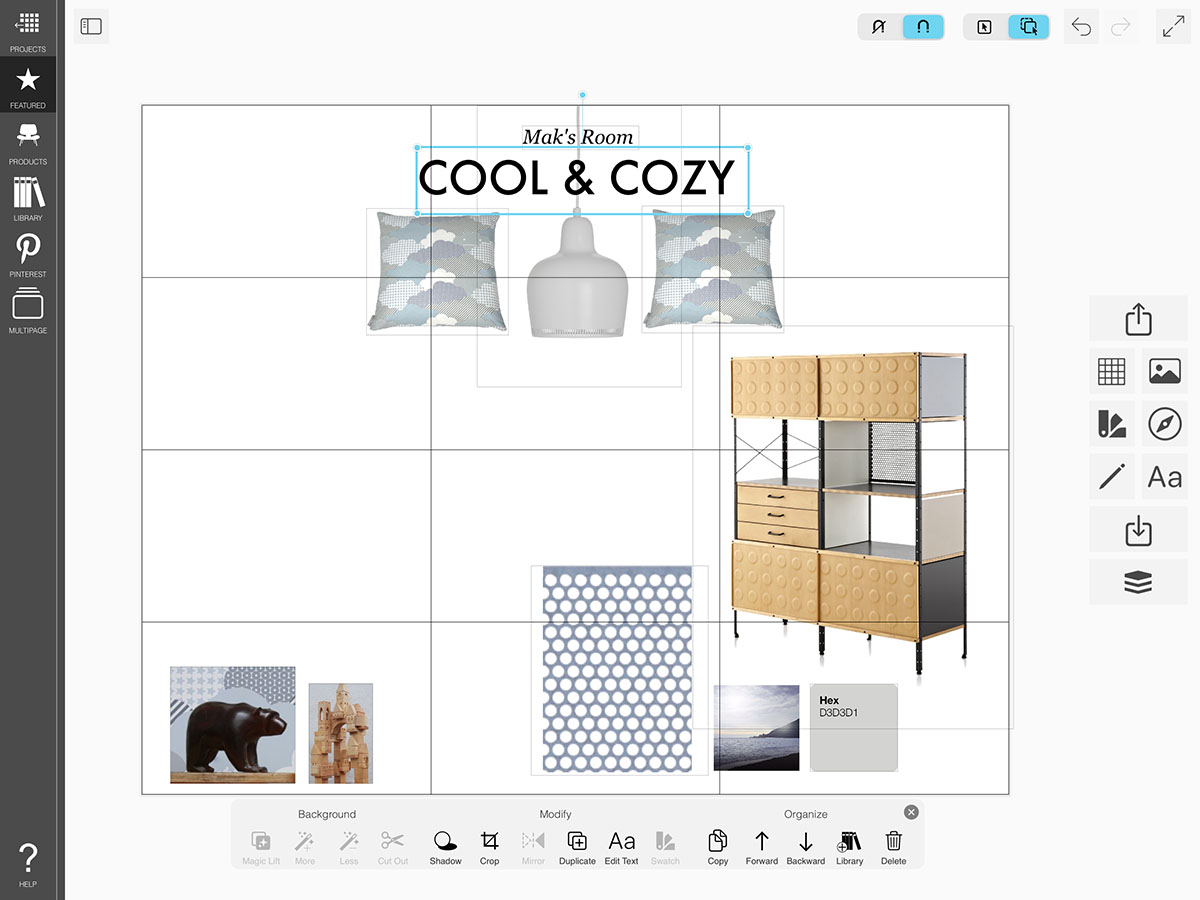The height and width of the screenshot is (900, 1200).
Task: Open the Library tab in sidebar
Action: coord(28,197)
